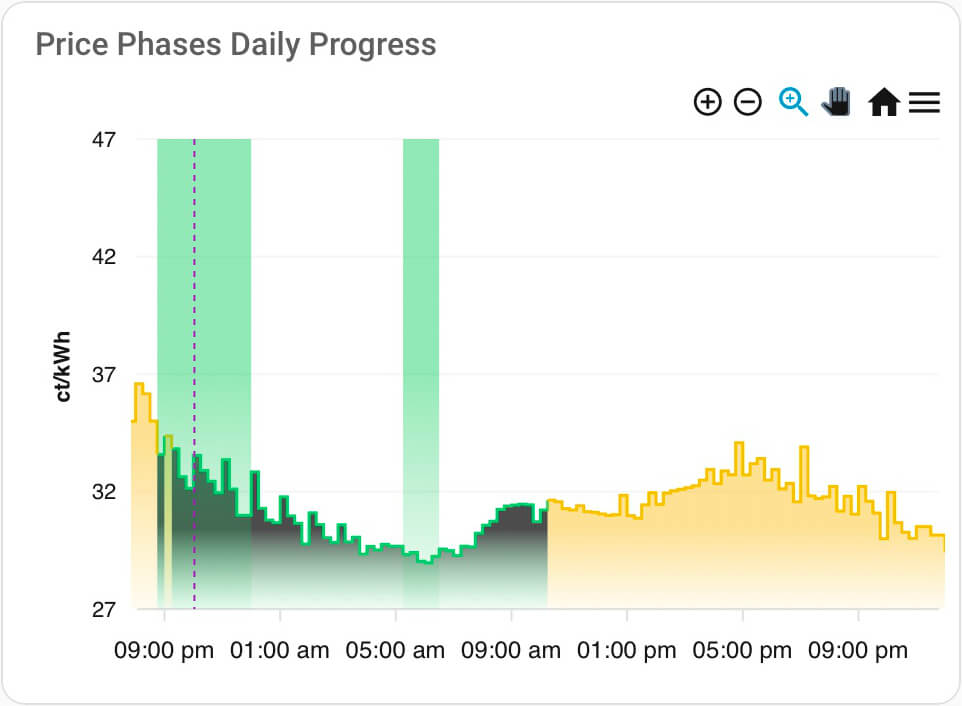Click the 05:00 am x-axis label
This screenshot has height=706, width=962.
coord(395,651)
